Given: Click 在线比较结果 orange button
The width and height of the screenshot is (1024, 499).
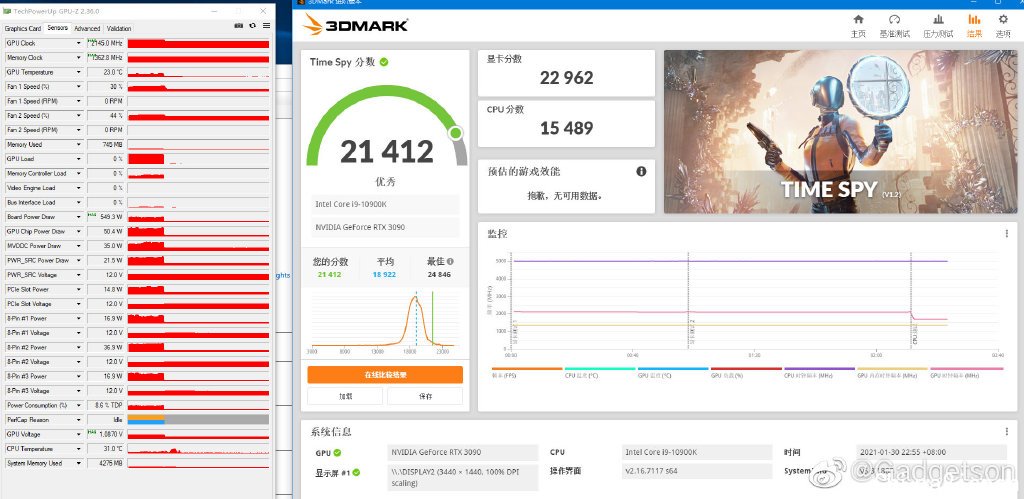Looking at the screenshot, I should [385, 375].
